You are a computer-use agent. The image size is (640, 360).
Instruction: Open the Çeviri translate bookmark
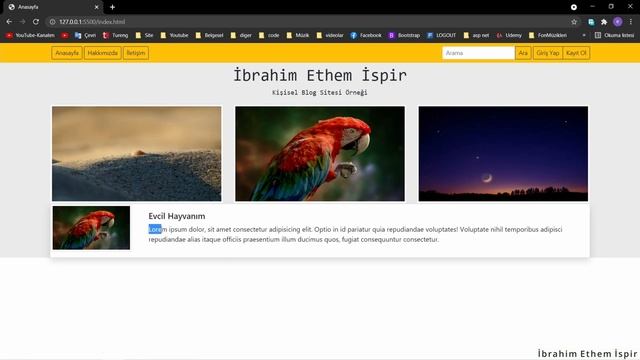click(x=85, y=36)
